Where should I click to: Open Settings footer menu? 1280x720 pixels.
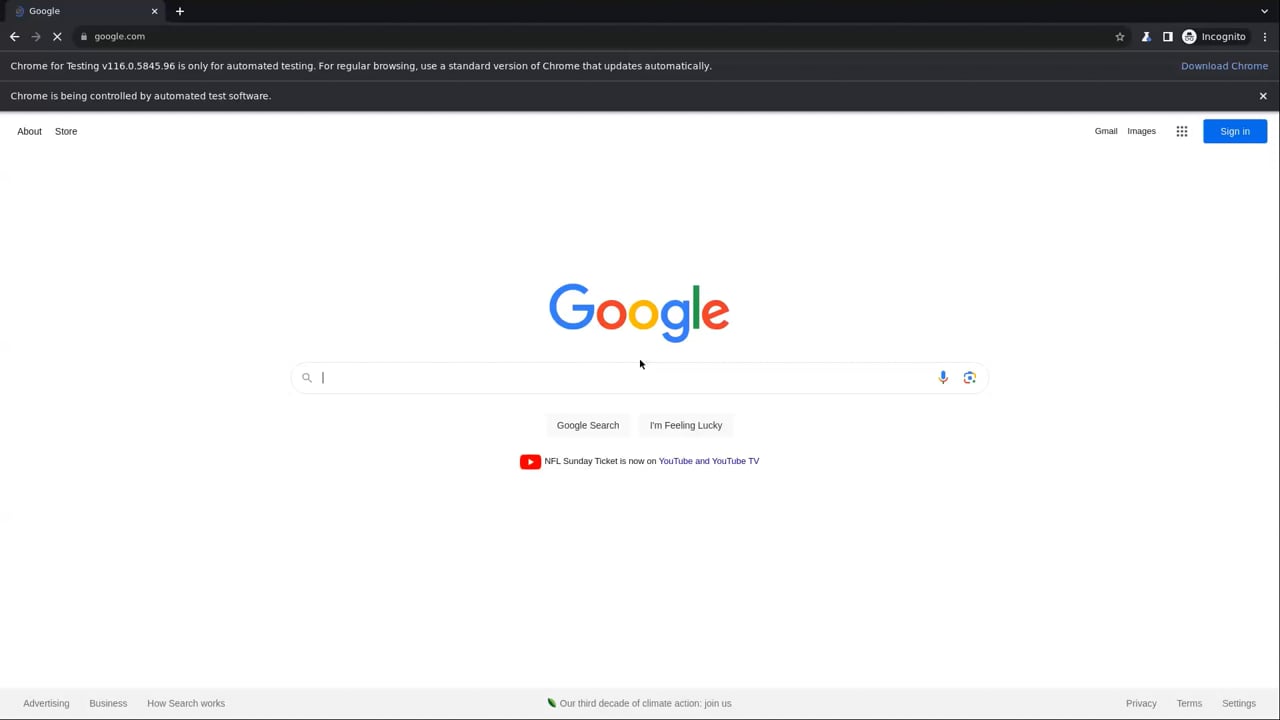[x=1239, y=703]
